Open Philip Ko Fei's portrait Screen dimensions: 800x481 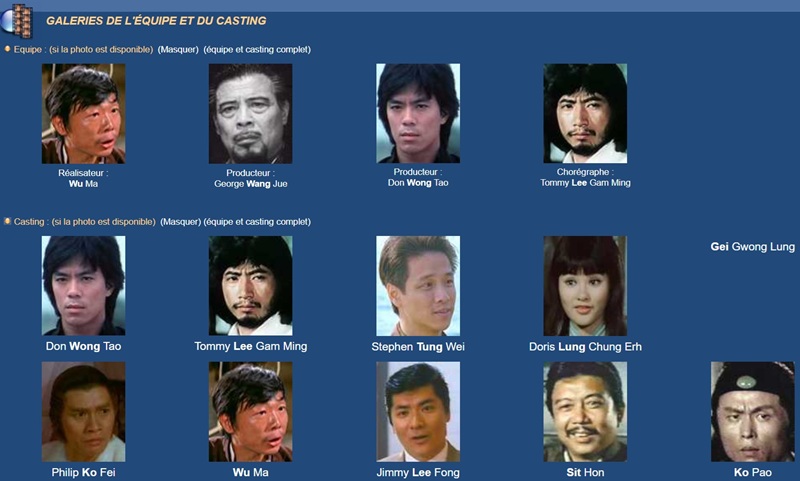[x=84, y=412]
